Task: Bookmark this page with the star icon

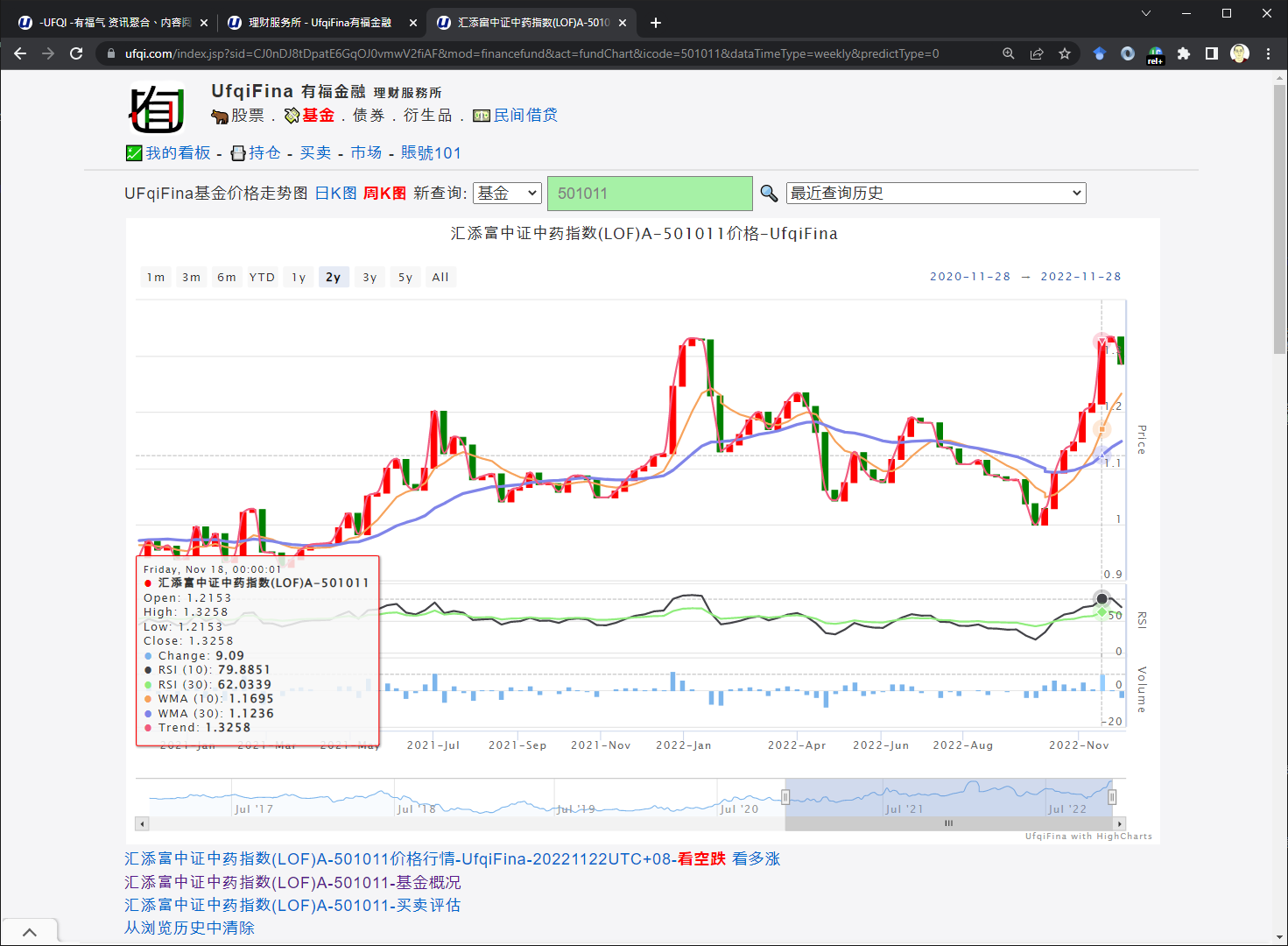Action: pos(1065,53)
